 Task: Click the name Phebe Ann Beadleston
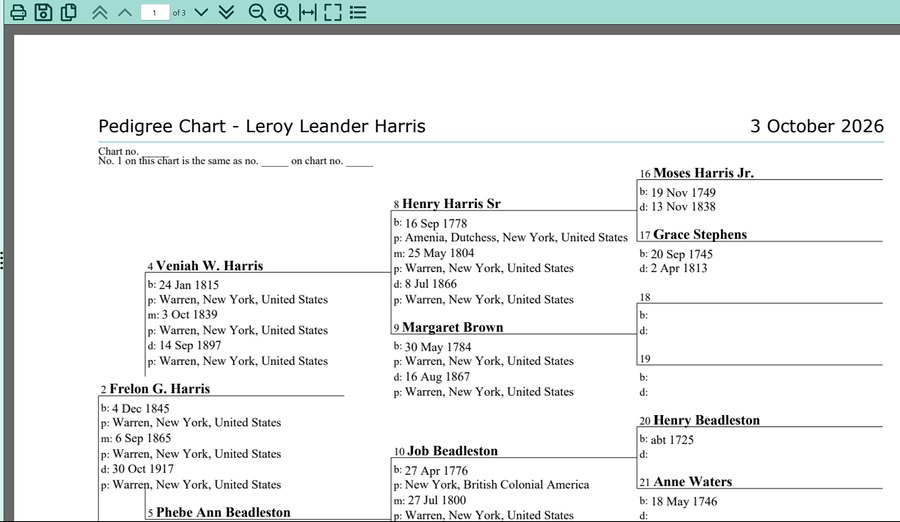pos(223,512)
